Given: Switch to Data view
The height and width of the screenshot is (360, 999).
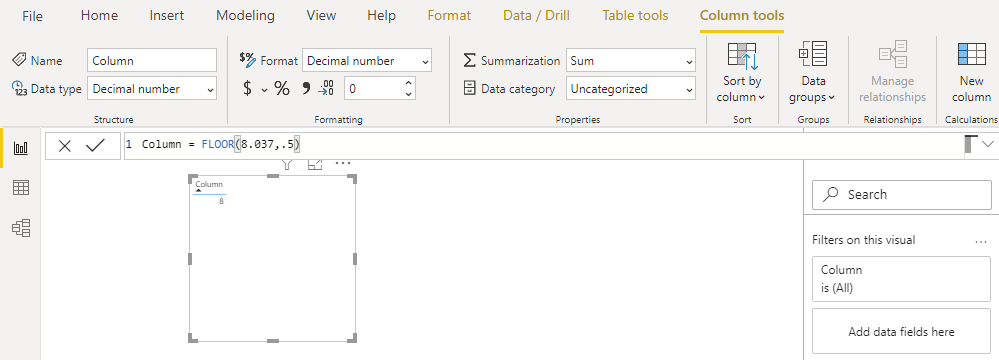Looking at the screenshot, I should tap(21, 187).
